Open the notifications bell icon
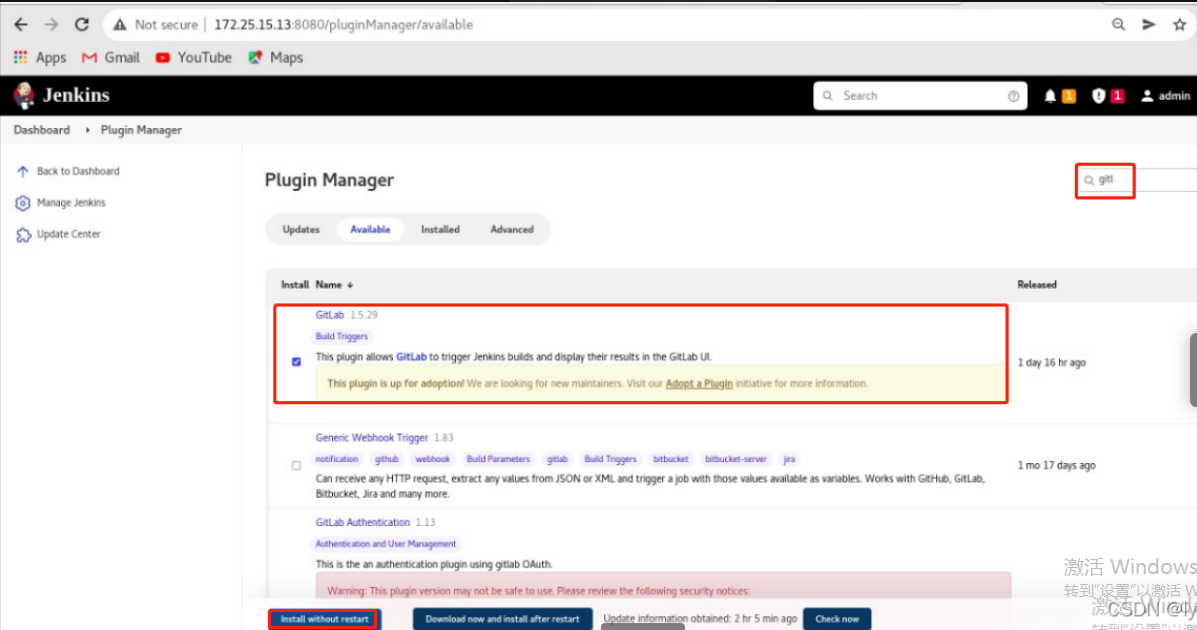 (x=1050, y=96)
